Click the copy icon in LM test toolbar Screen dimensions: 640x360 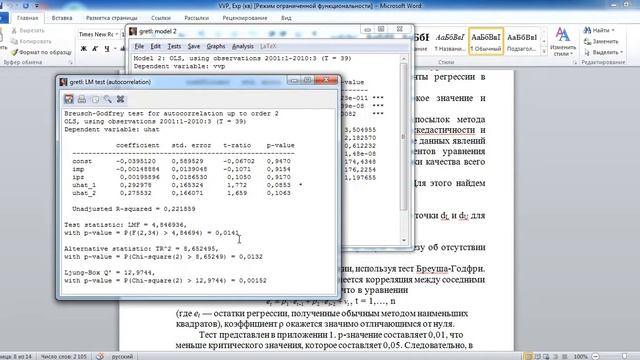click(x=95, y=99)
